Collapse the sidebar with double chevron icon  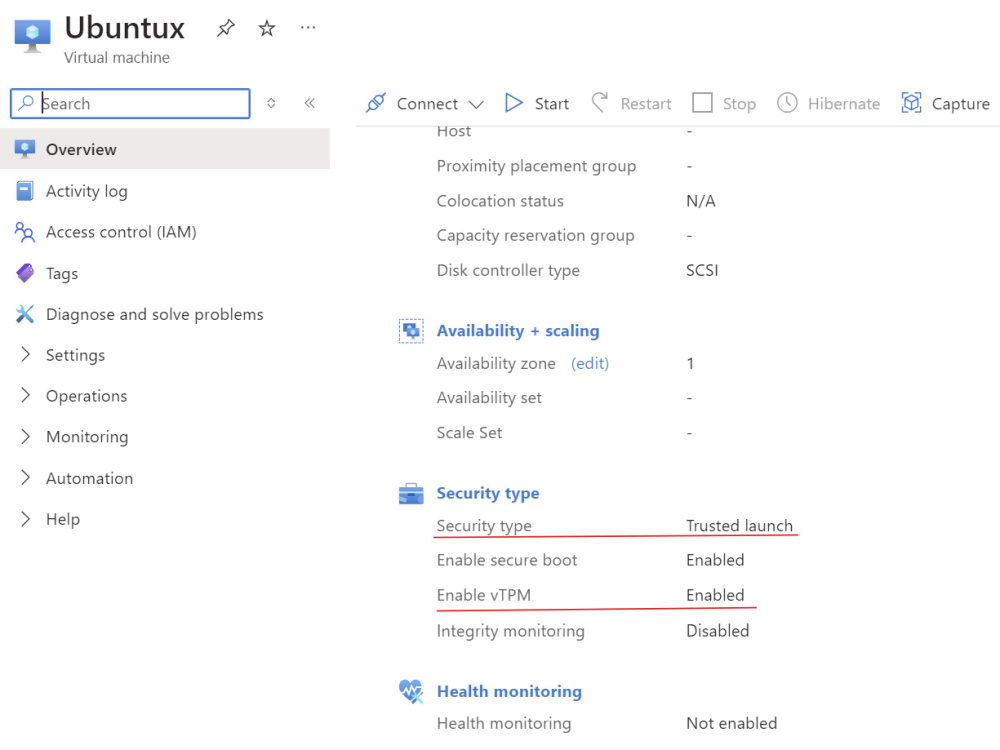(310, 103)
